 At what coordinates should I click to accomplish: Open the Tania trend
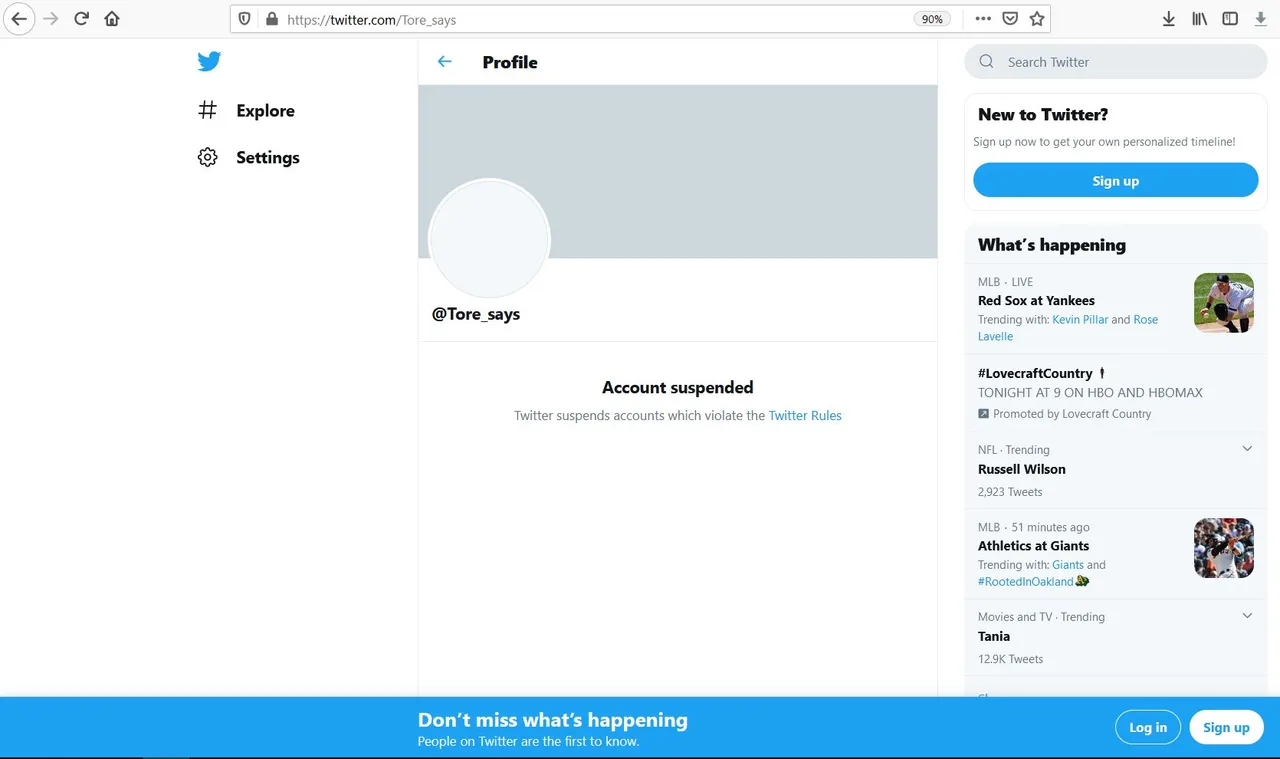pos(994,637)
